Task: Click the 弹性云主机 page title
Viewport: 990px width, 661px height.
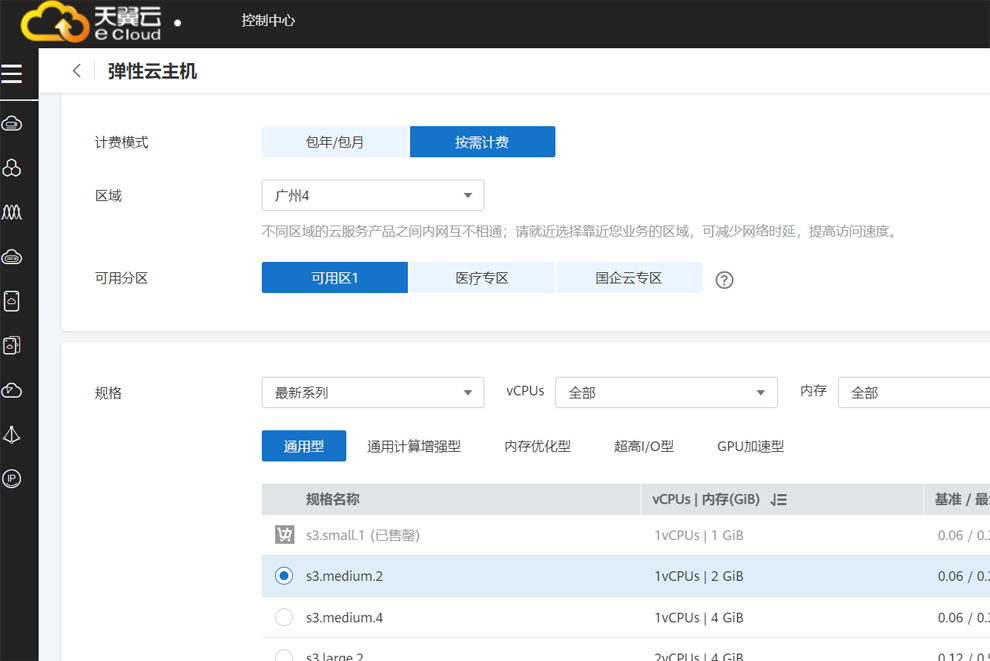Action: [x=152, y=71]
